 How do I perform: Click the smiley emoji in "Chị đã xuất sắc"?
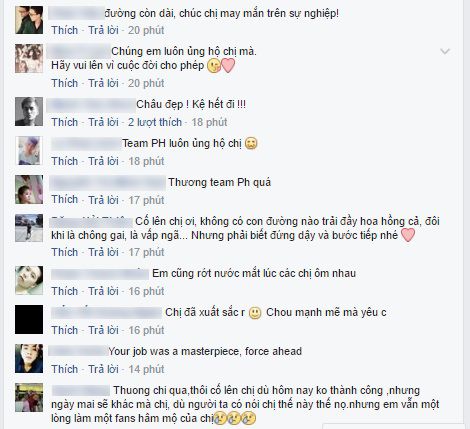pos(255,313)
